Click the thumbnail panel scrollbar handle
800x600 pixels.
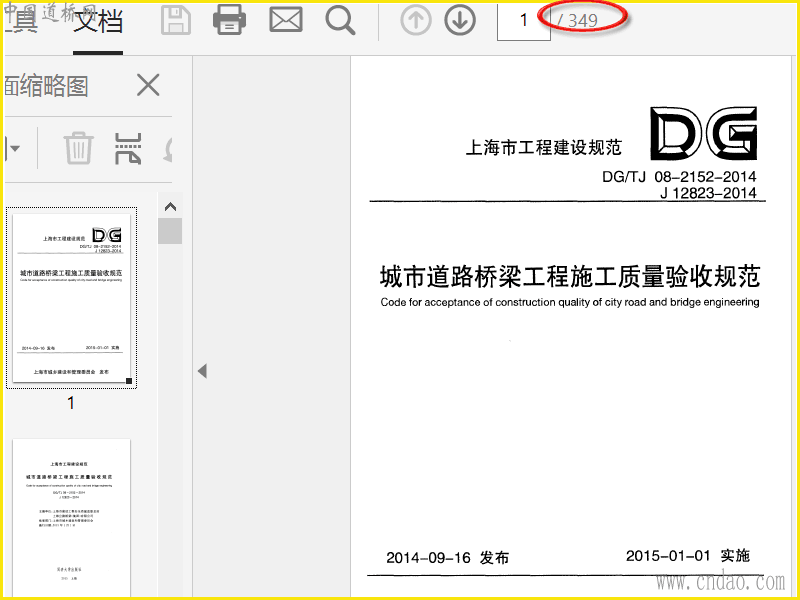tap(170, 231)
